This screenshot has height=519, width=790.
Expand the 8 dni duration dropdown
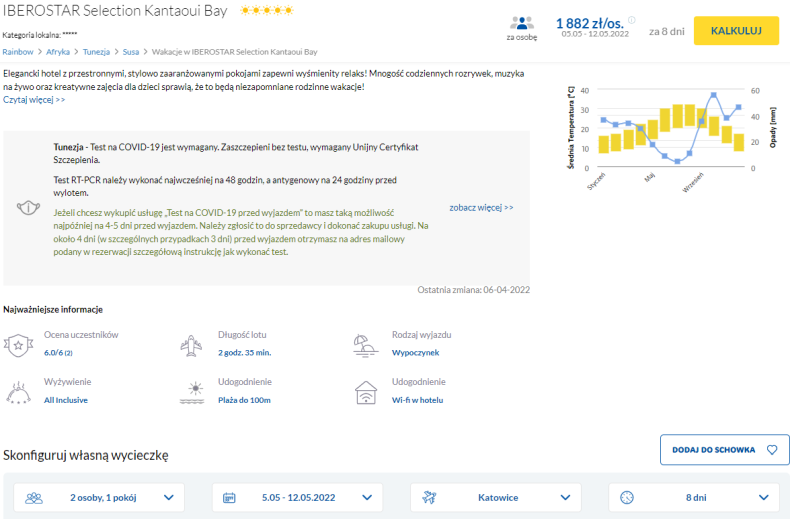(x=694, y=498)
